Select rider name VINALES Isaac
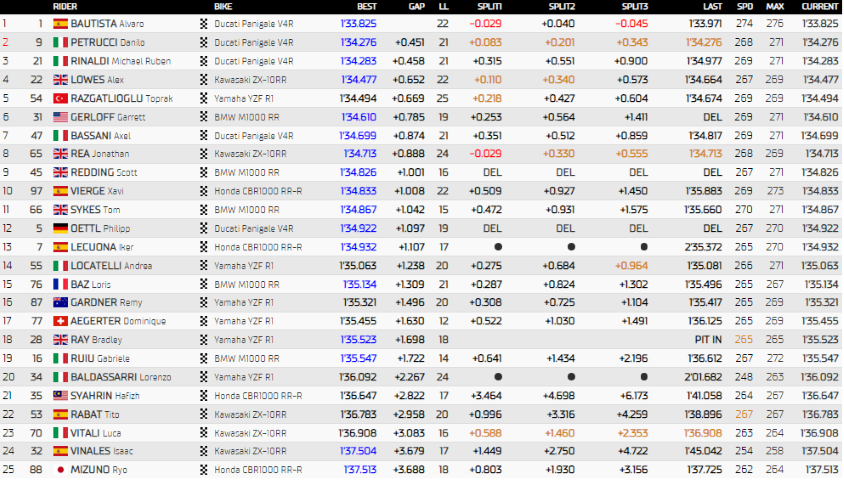The height and width of the screenshot is (480, 844). click(x=102, y=451)
